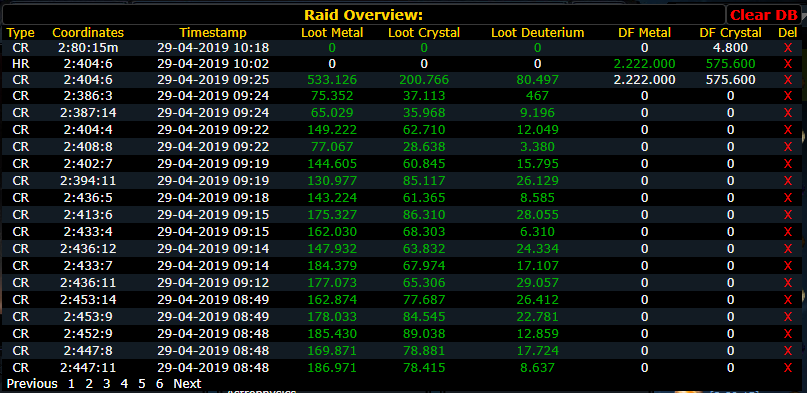
Task: Delete the 2:386:3 raid entry
Action: tap(787, 96)
